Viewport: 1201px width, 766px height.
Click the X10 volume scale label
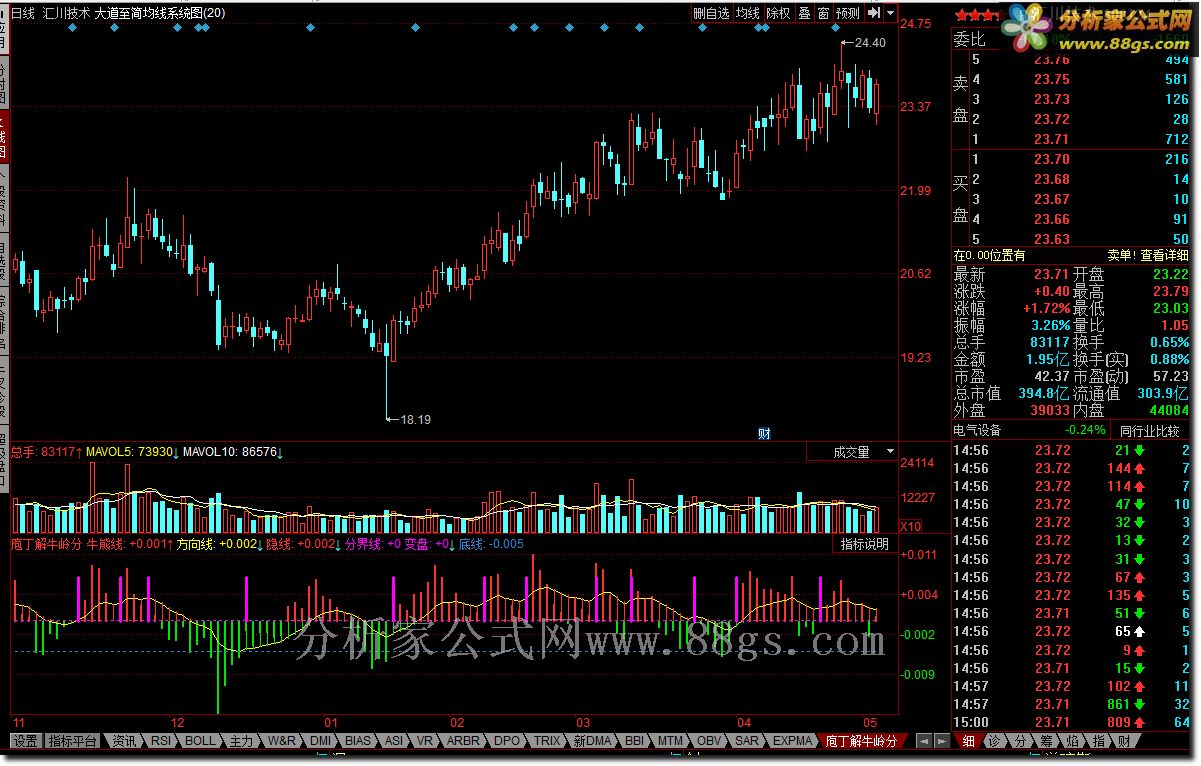(911, 526)
